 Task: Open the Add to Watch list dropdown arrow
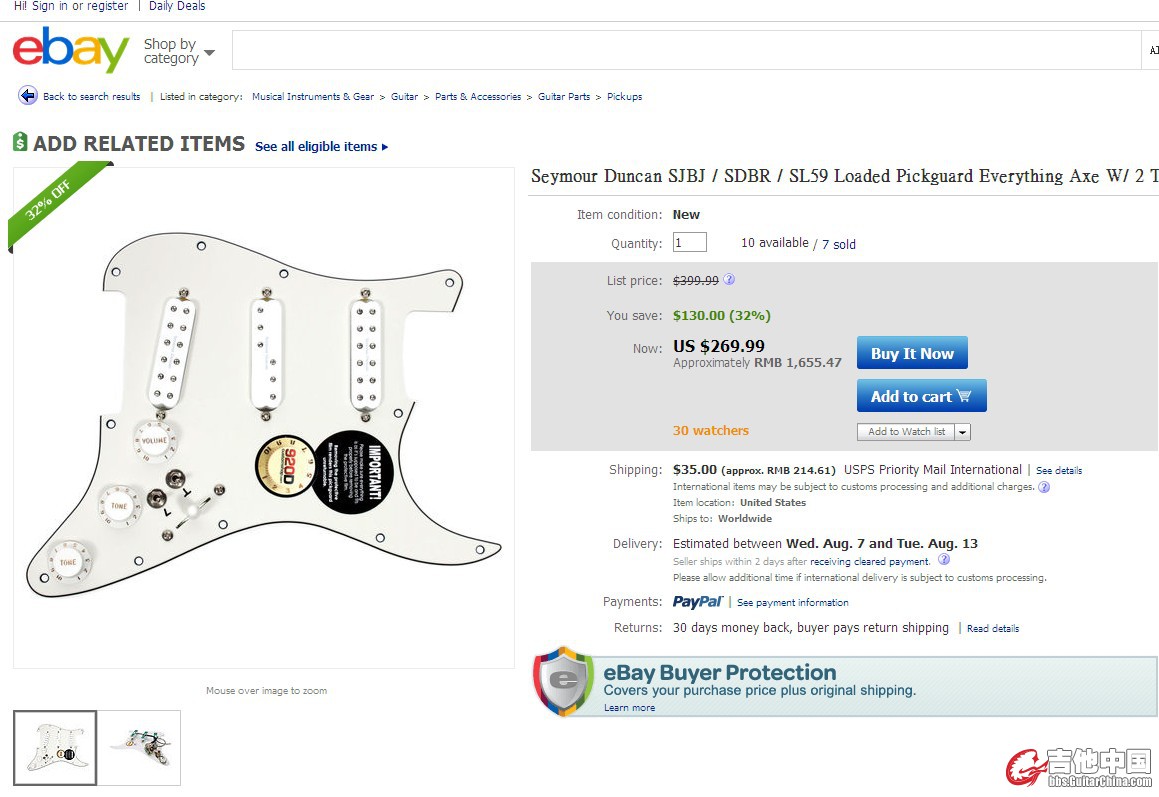pos(962,432)
